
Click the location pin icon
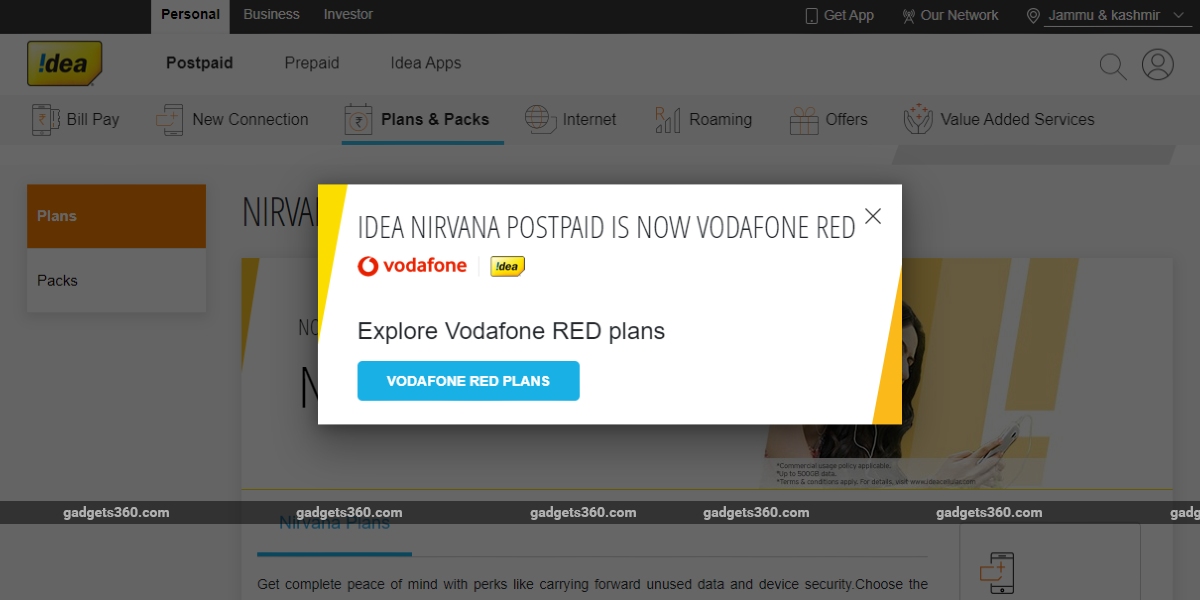[x=1033, y=16]
